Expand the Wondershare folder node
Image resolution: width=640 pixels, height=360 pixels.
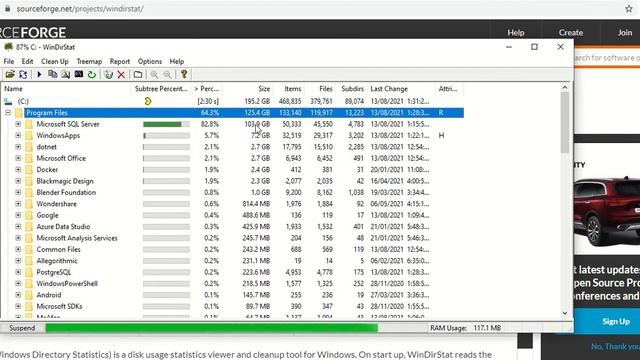pos(18,204)
